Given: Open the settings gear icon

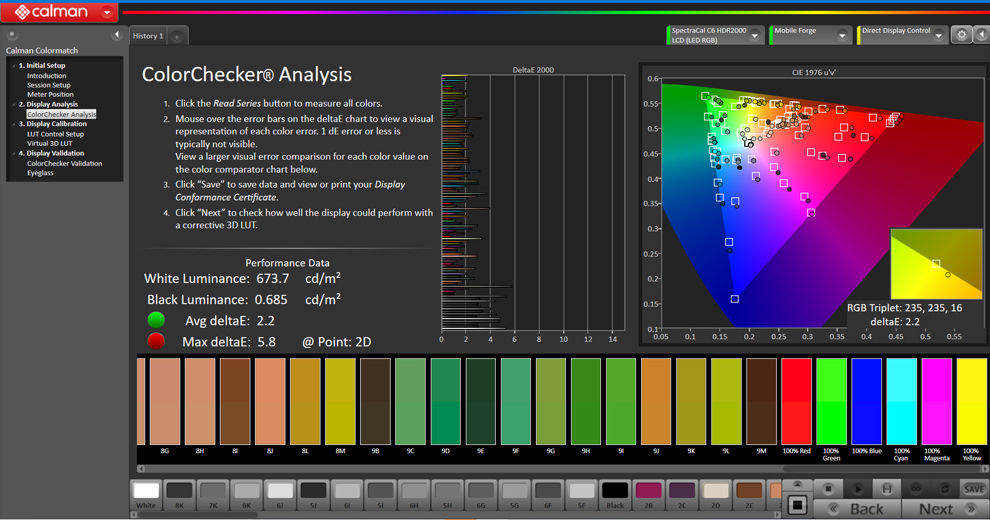Looking at the screenshot, I should tap(961, 35).
